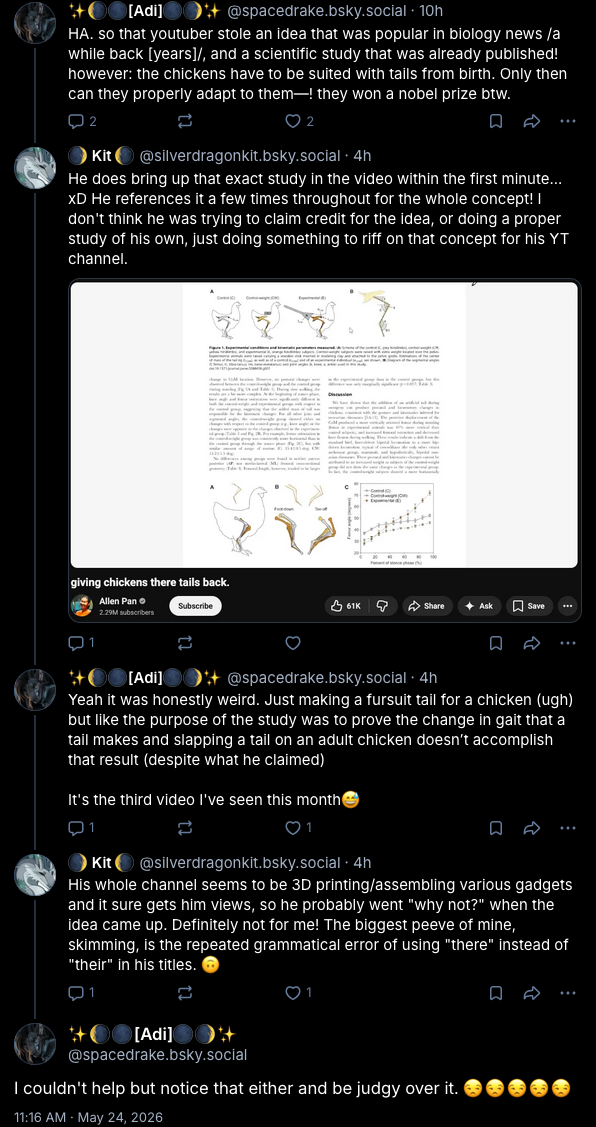Screen dimensions: 596x1127
Task: Repost Adi's first post about the YouTuber
Action: pos(185,121)
